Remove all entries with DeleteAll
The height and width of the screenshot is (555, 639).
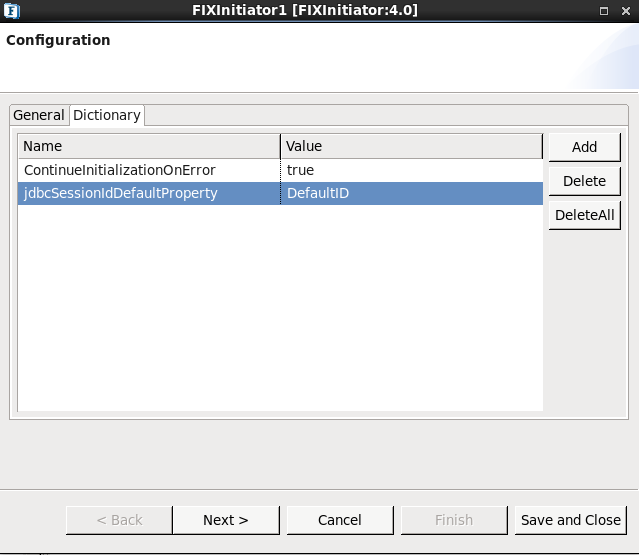pos(584,215)
